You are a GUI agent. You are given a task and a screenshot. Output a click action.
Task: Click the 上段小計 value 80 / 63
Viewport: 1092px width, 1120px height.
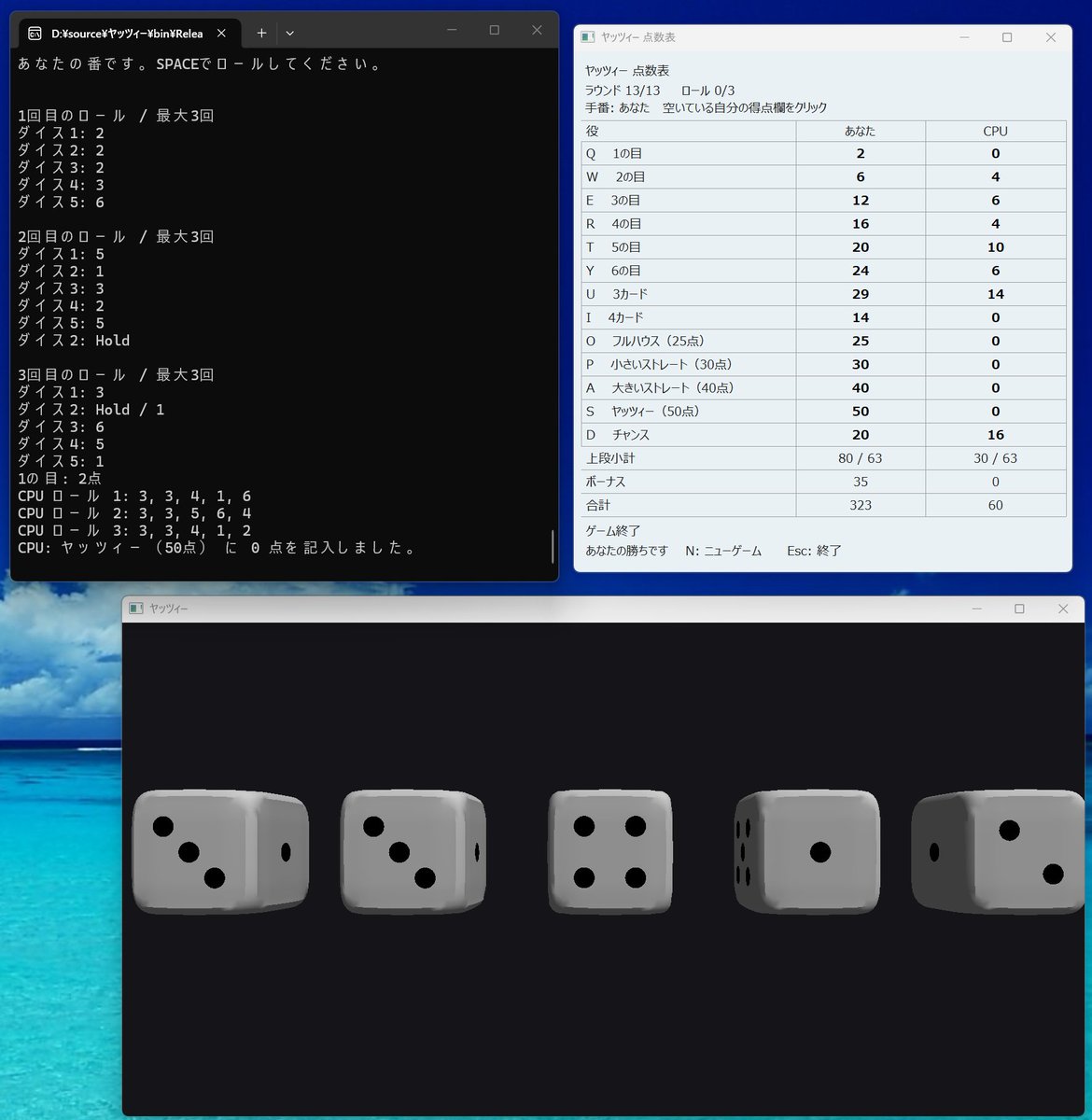pos(861,458)
